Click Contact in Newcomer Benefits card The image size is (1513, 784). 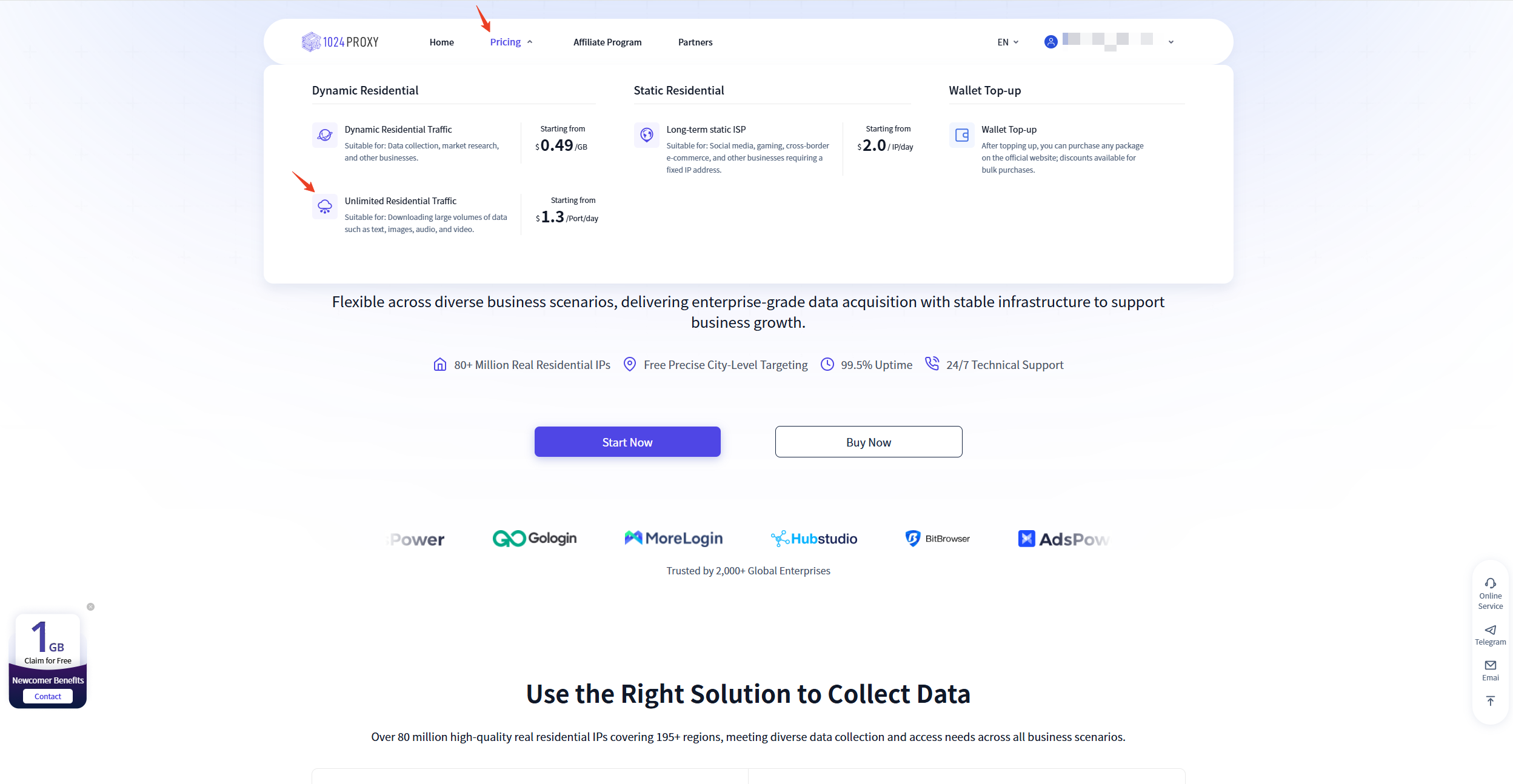48,696
